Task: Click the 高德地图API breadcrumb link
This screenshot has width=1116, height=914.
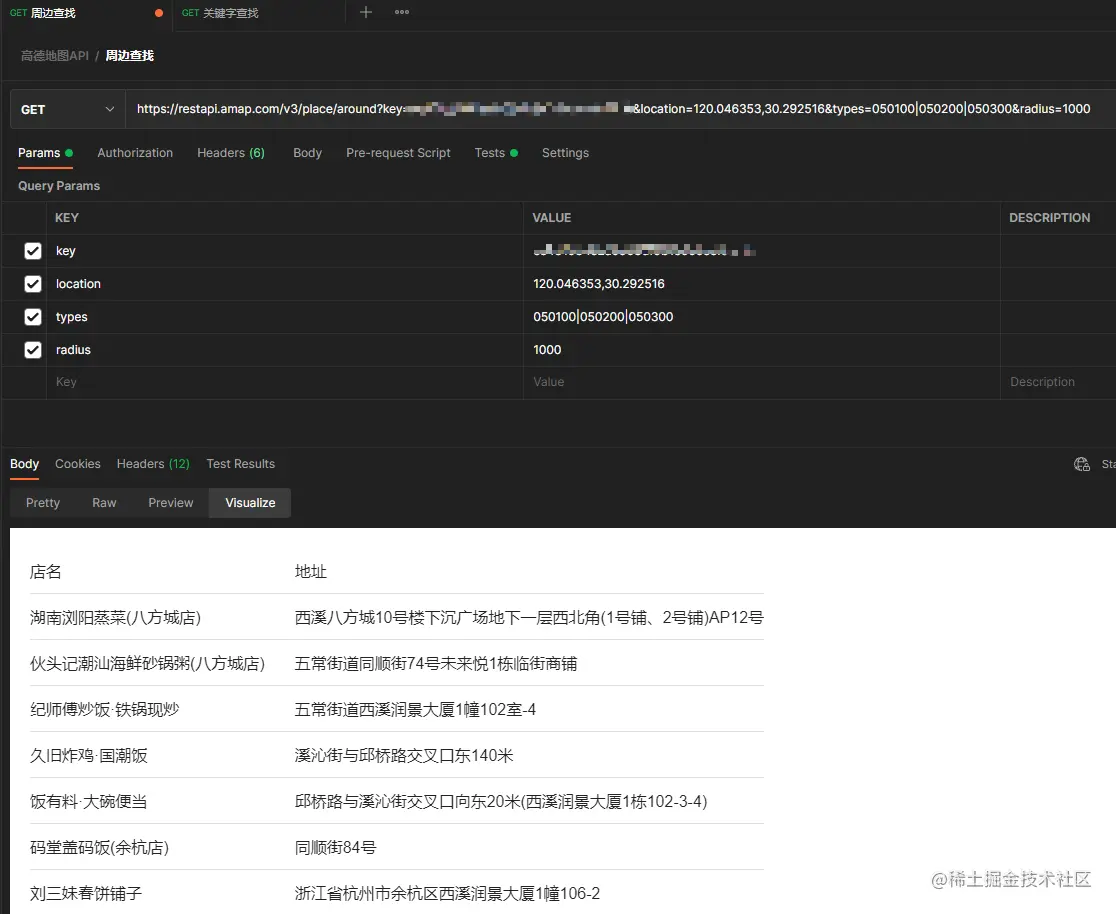Action: pos(55,56)
